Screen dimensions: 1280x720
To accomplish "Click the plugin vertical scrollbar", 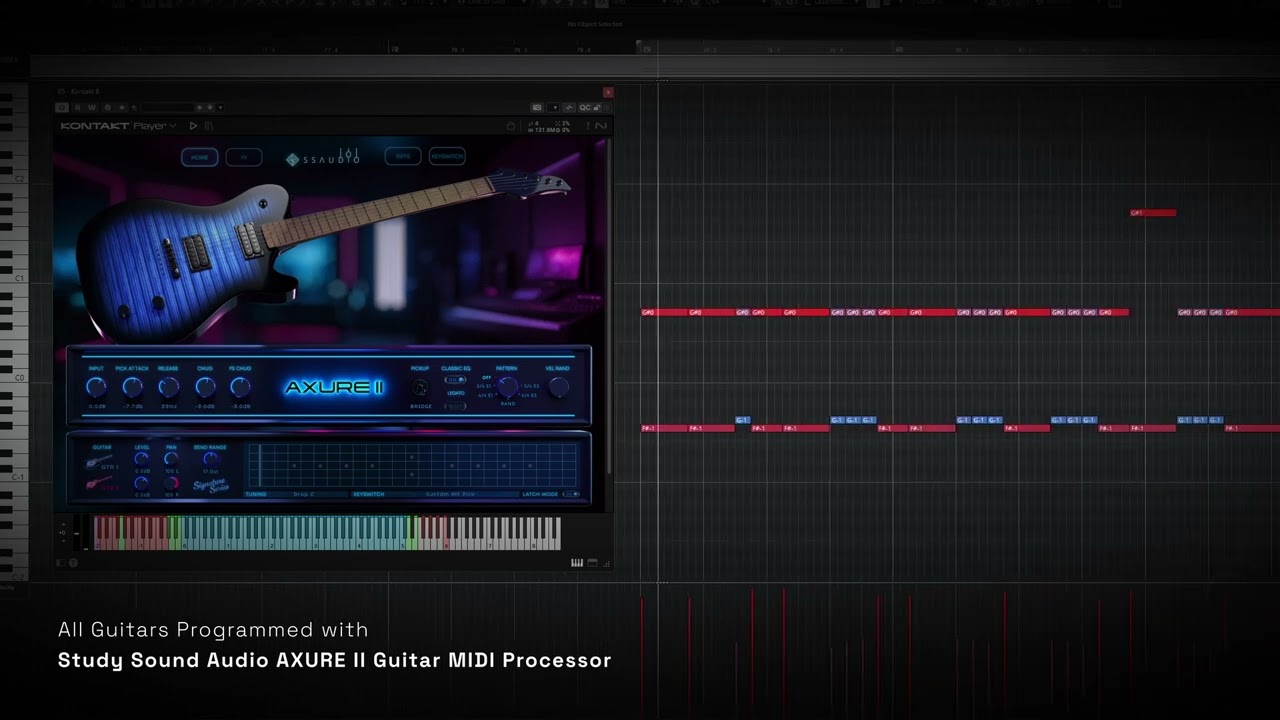I will point(607,305).
